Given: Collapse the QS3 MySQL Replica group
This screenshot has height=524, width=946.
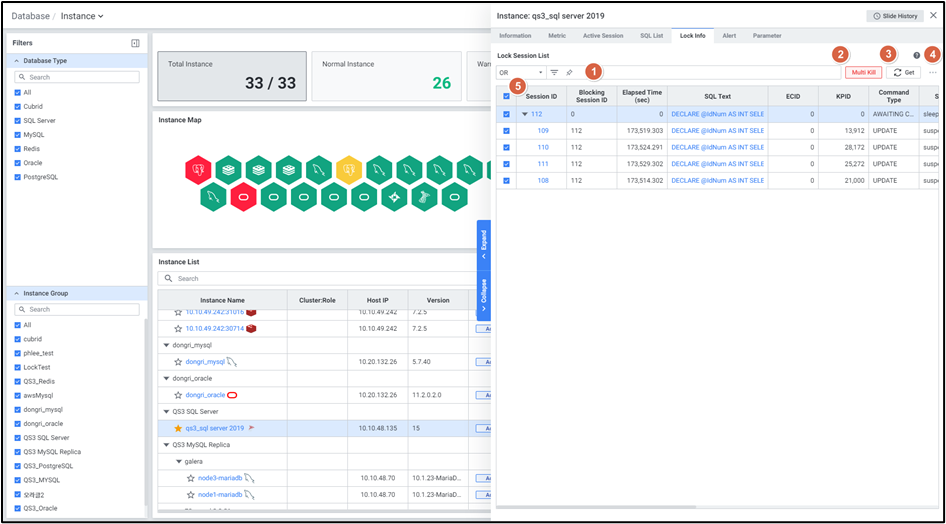Looking at the screenshot, I should click(166, 445).
